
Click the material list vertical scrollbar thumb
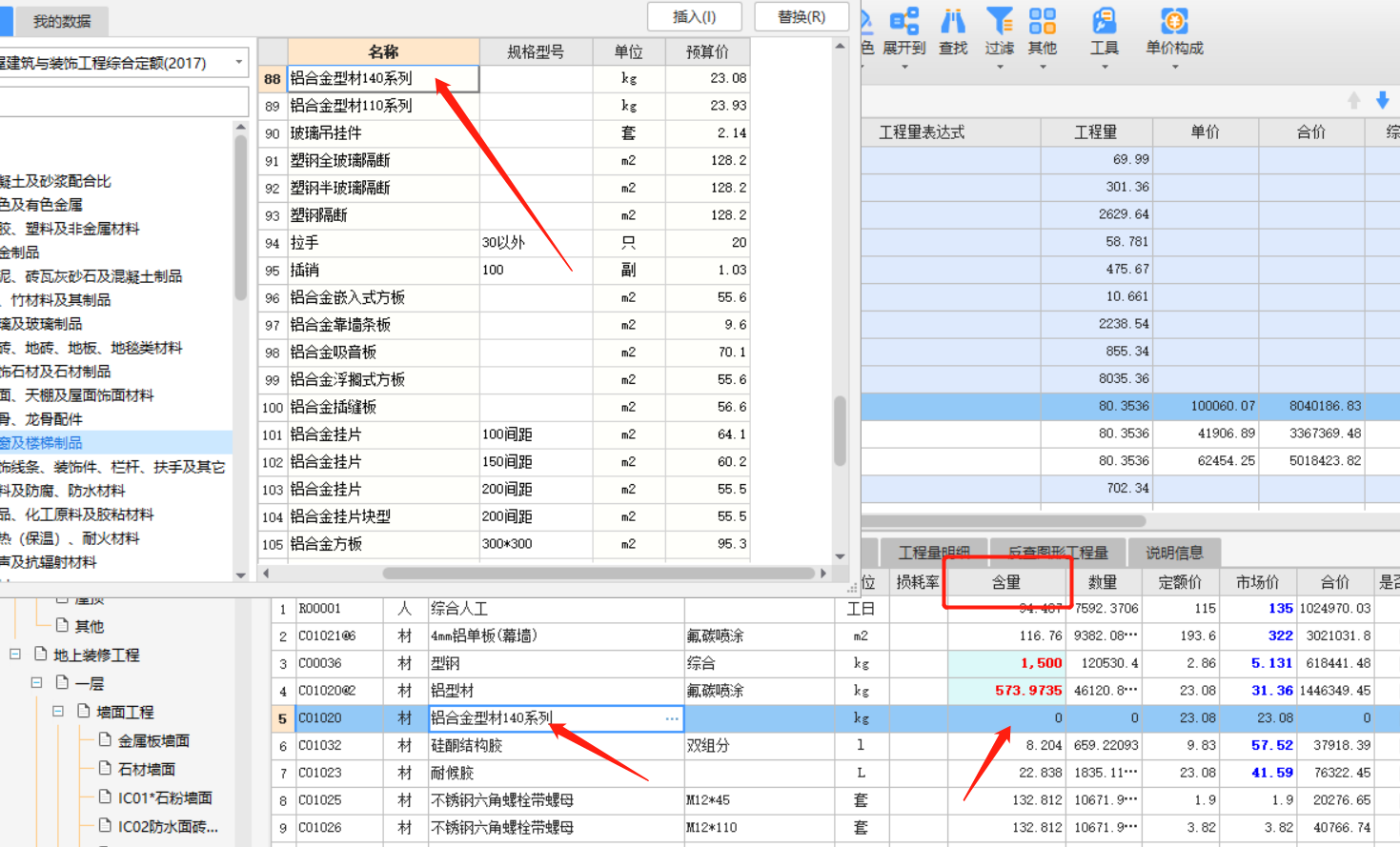pyautogui.click(x=840, y=431)
